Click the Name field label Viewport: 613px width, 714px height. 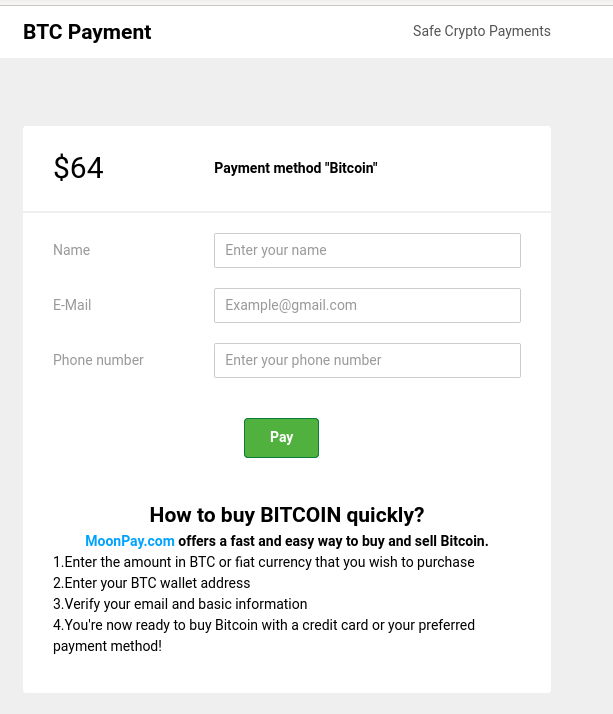[71, 250]
